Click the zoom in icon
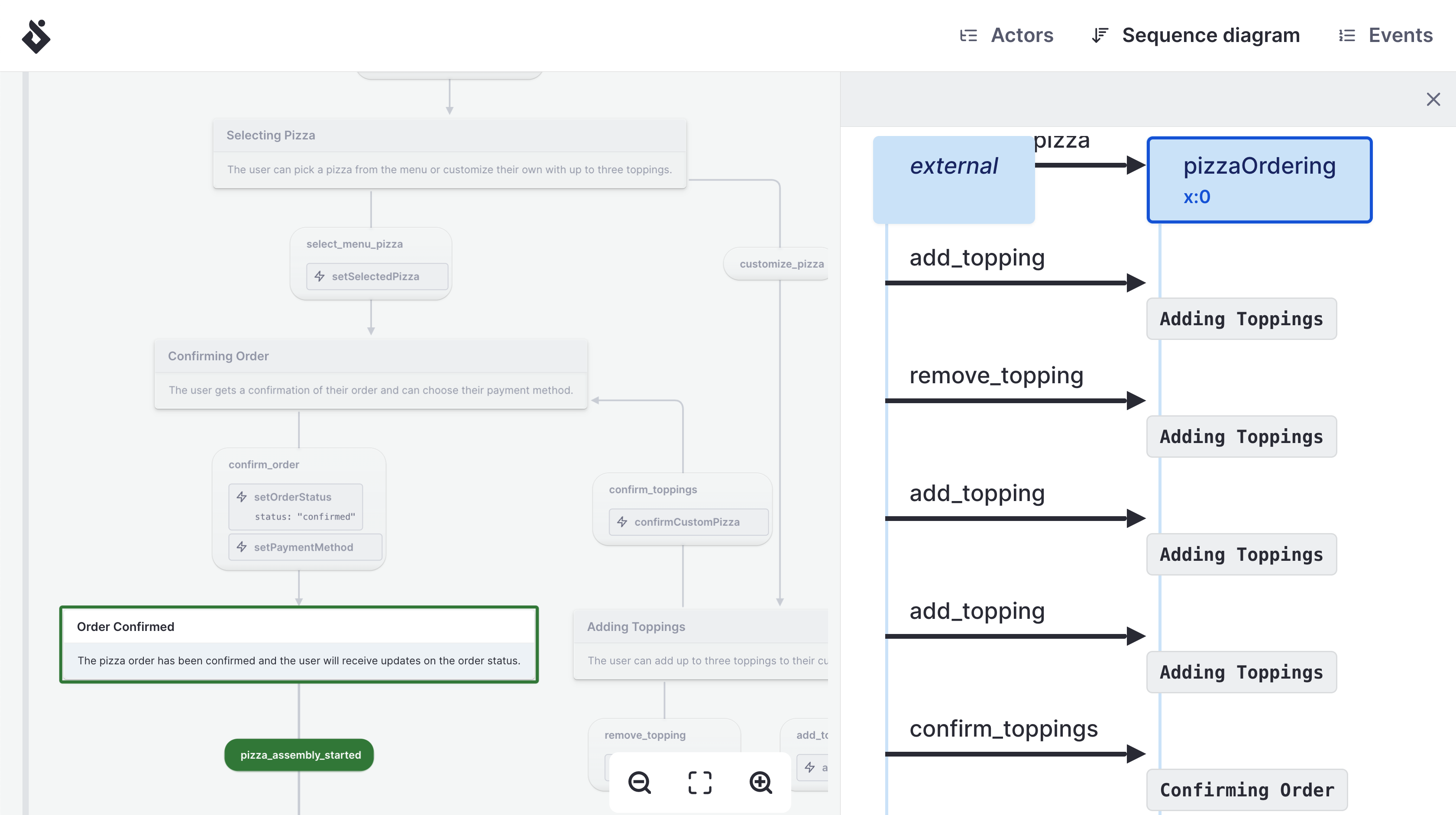 [x=761, y=782]
